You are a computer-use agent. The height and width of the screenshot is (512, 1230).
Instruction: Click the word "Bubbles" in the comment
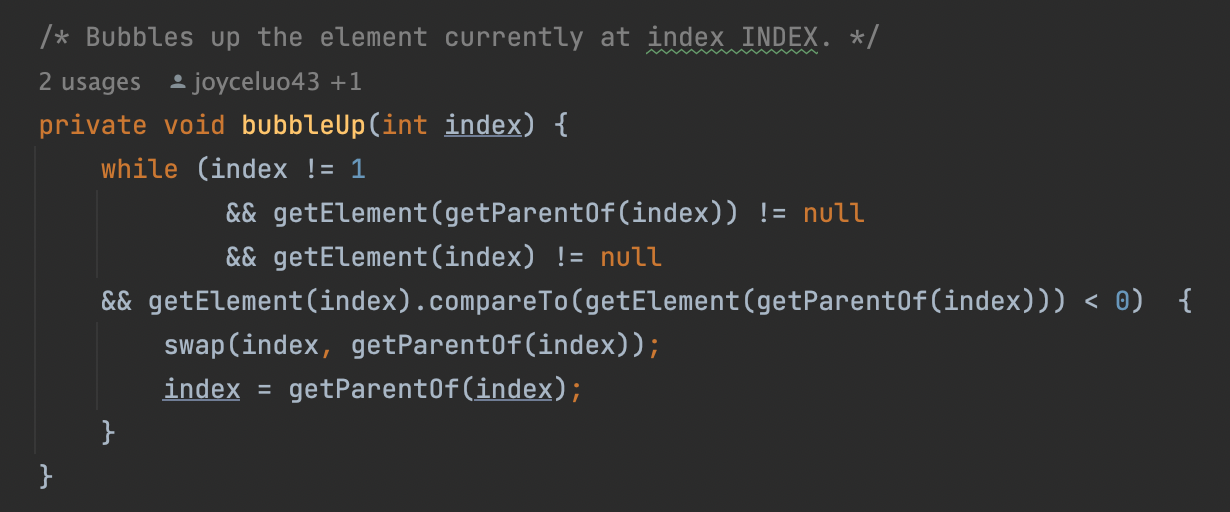pos(139,38)
